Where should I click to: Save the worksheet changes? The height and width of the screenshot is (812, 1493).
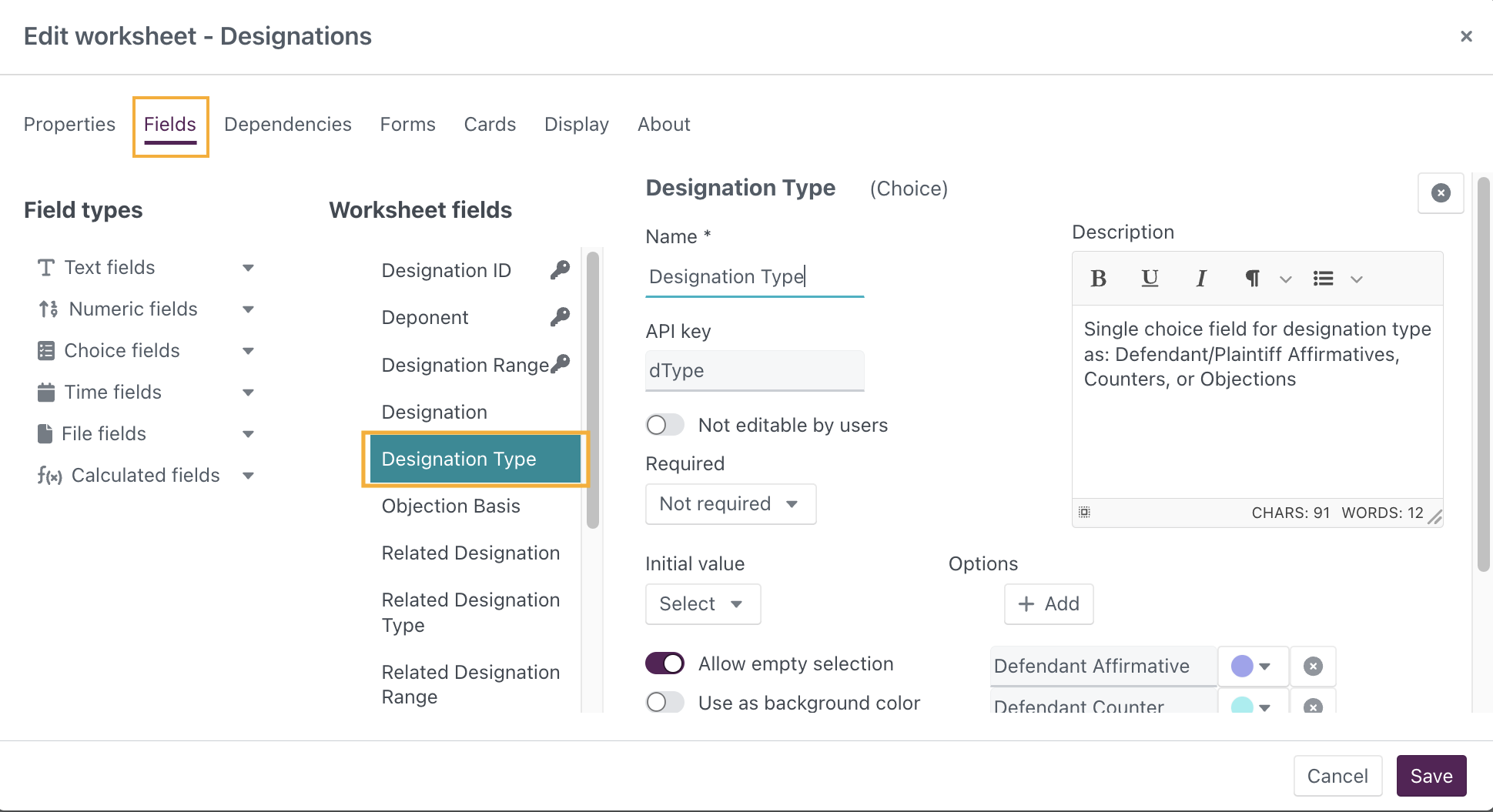tap(1431, 776)
